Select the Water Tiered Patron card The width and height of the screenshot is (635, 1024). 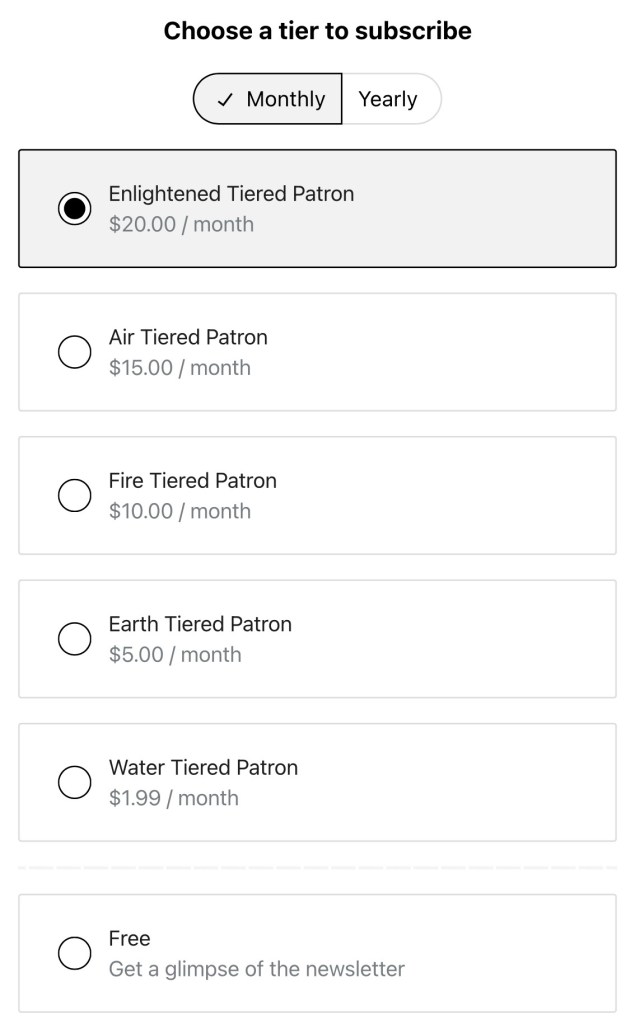tap(317, 782)
